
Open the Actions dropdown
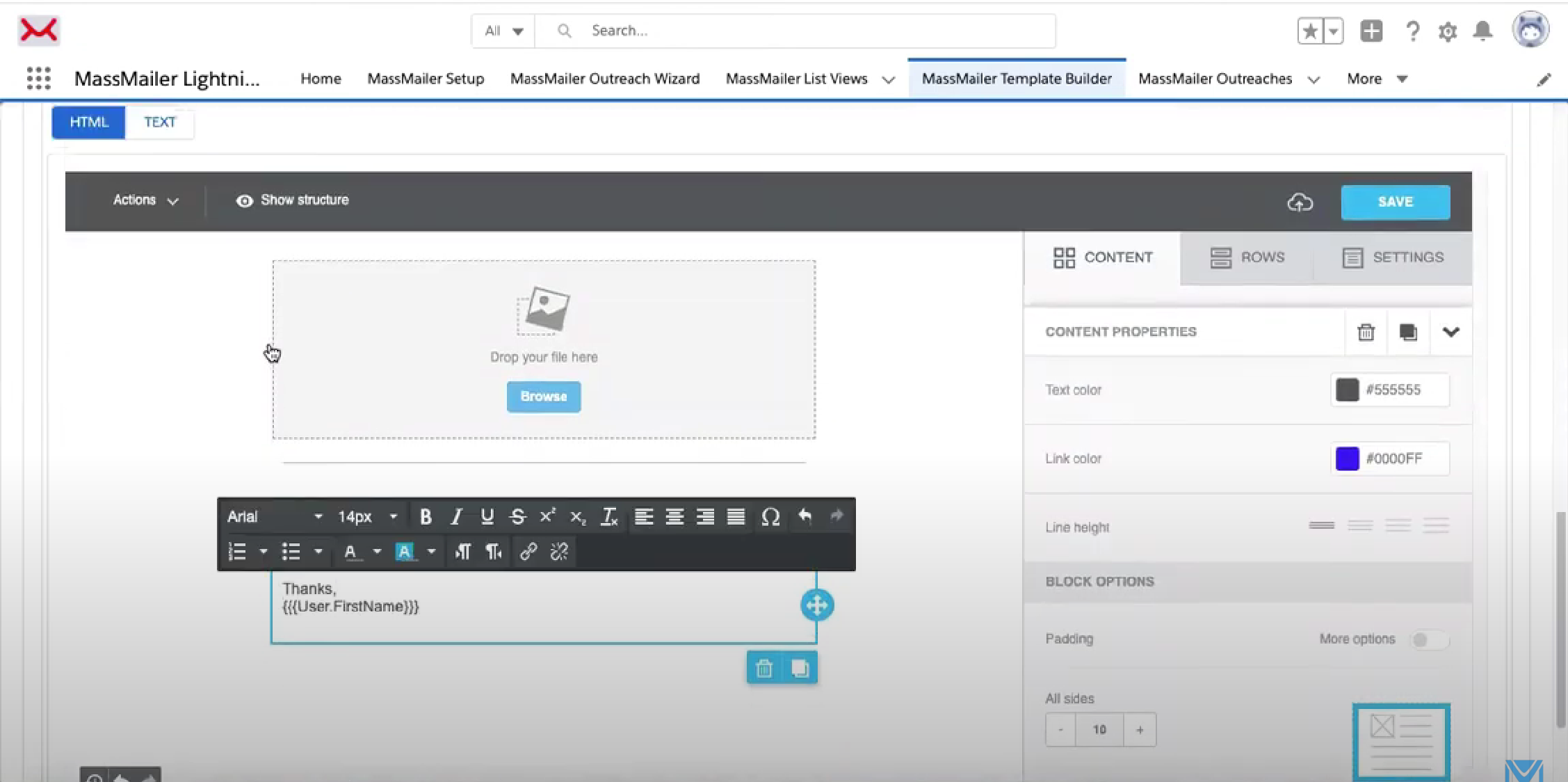pyautogui.click(x=146, y=200)
